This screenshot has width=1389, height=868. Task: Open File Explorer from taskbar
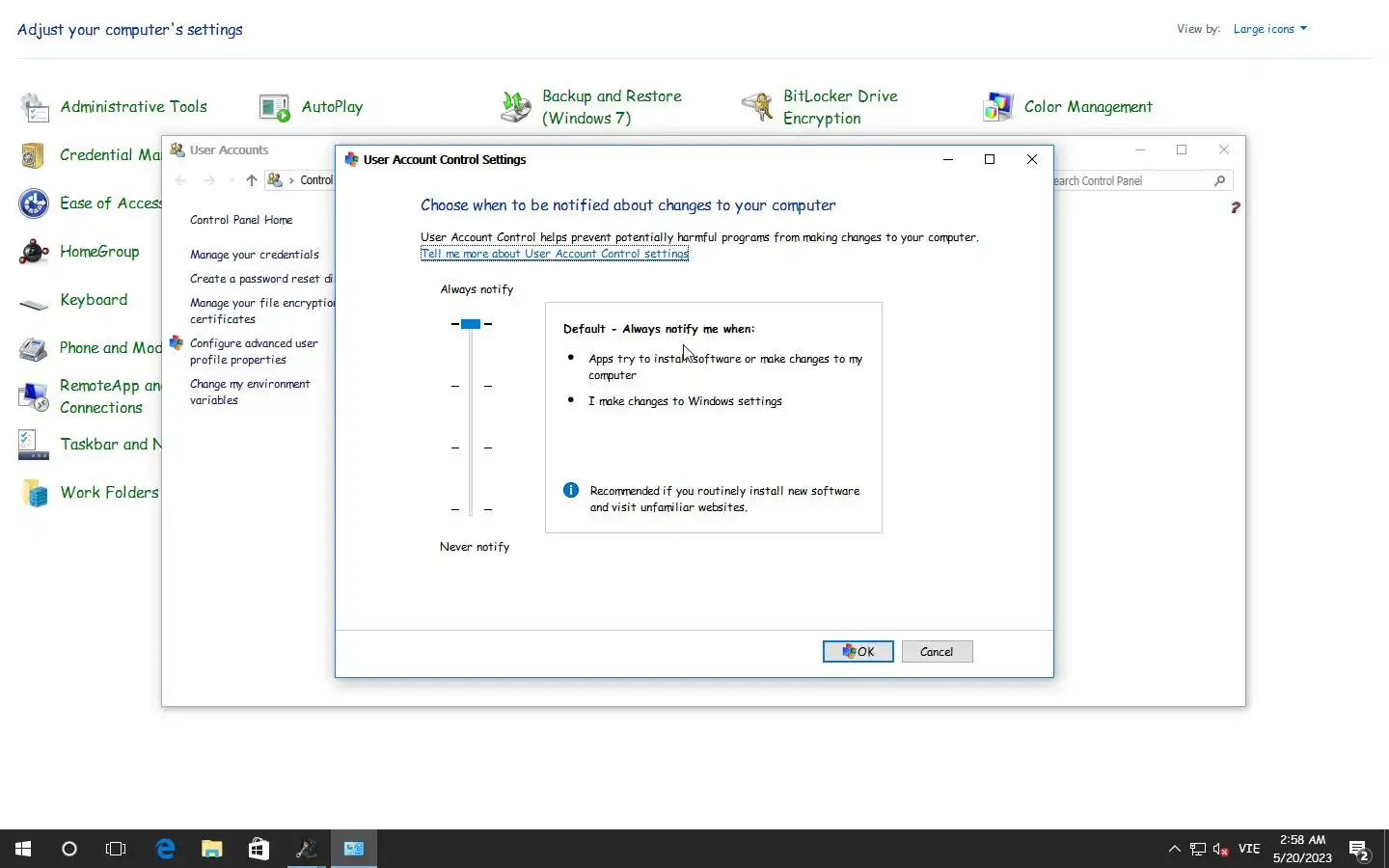coord(212,849)
